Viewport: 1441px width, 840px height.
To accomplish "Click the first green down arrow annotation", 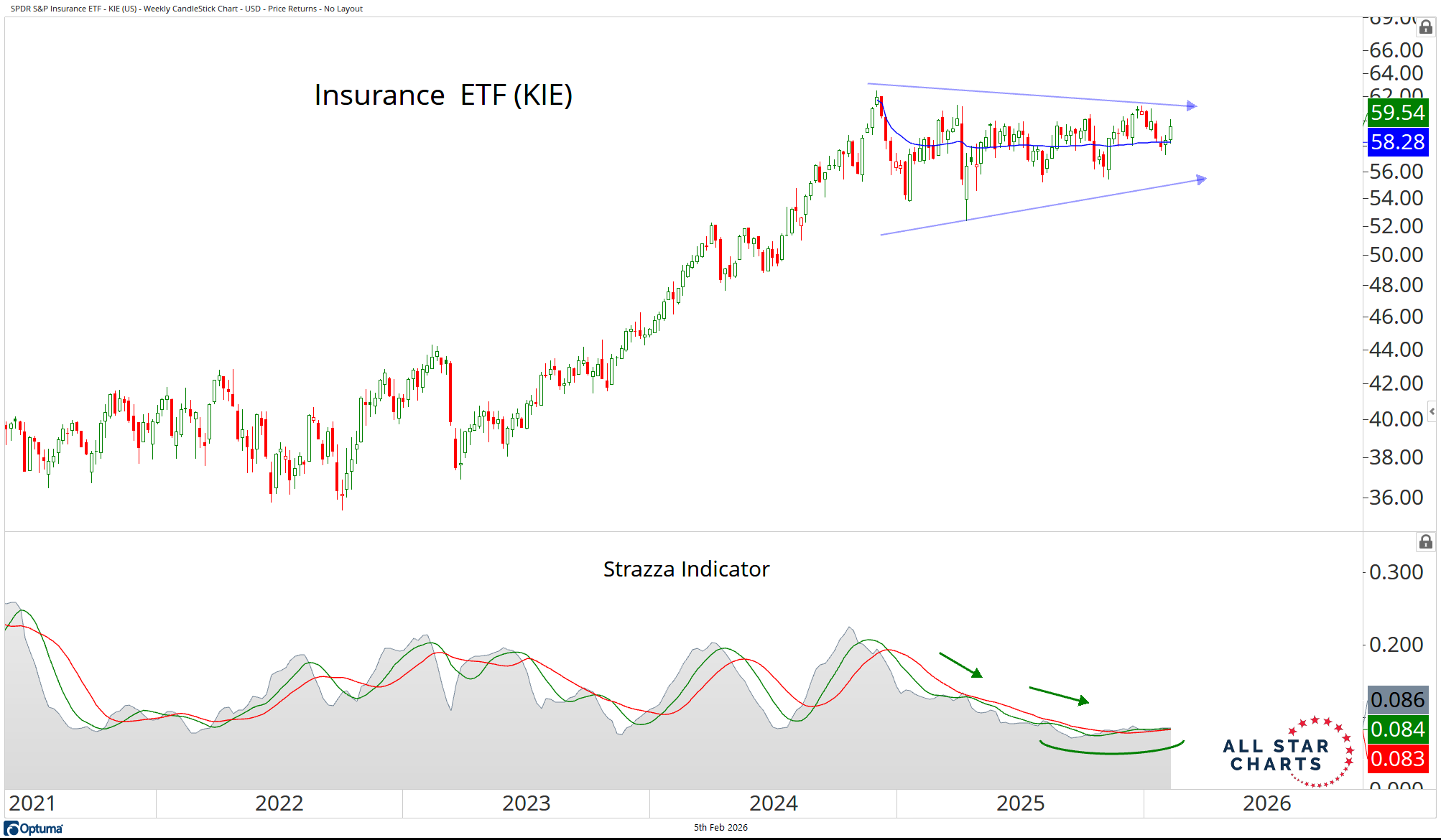I will tap(961, 665).
